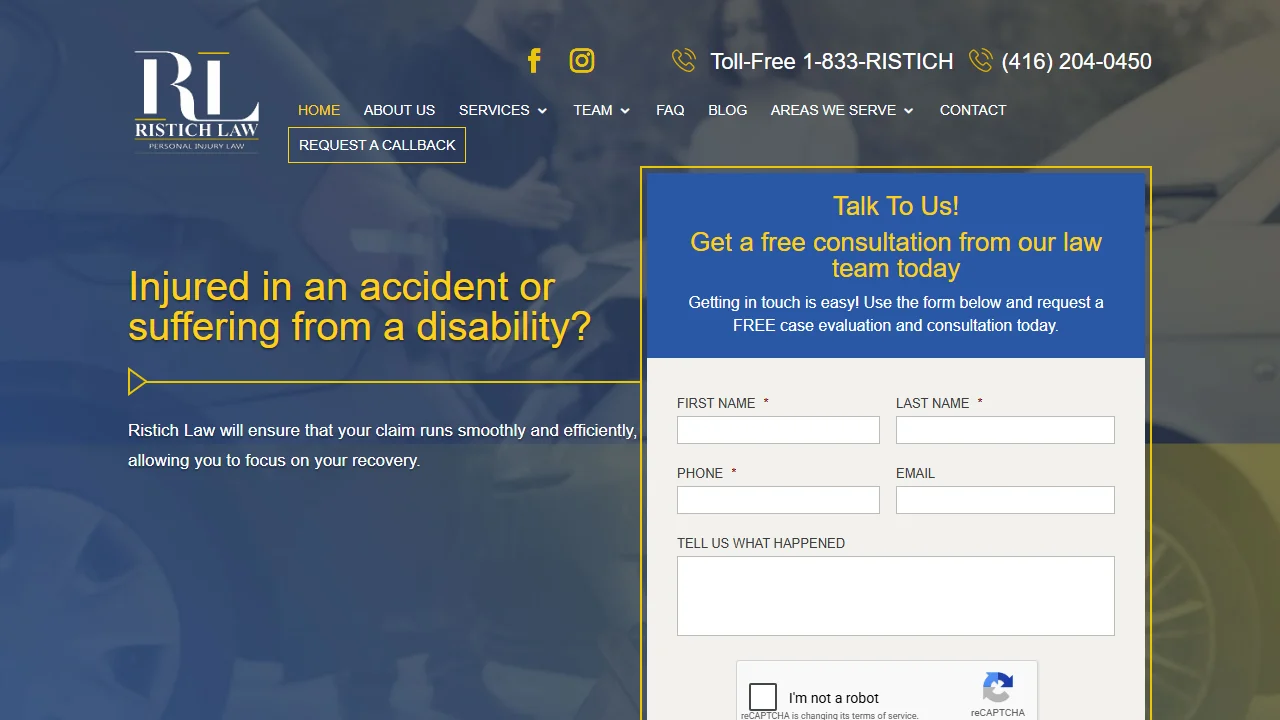Open the Blog page

[x=728, y=110]
